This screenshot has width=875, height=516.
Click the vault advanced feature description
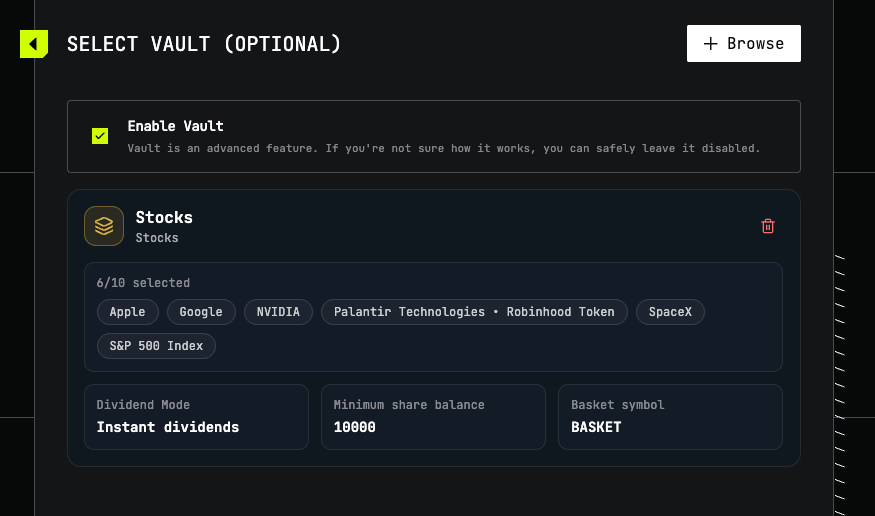444,148
